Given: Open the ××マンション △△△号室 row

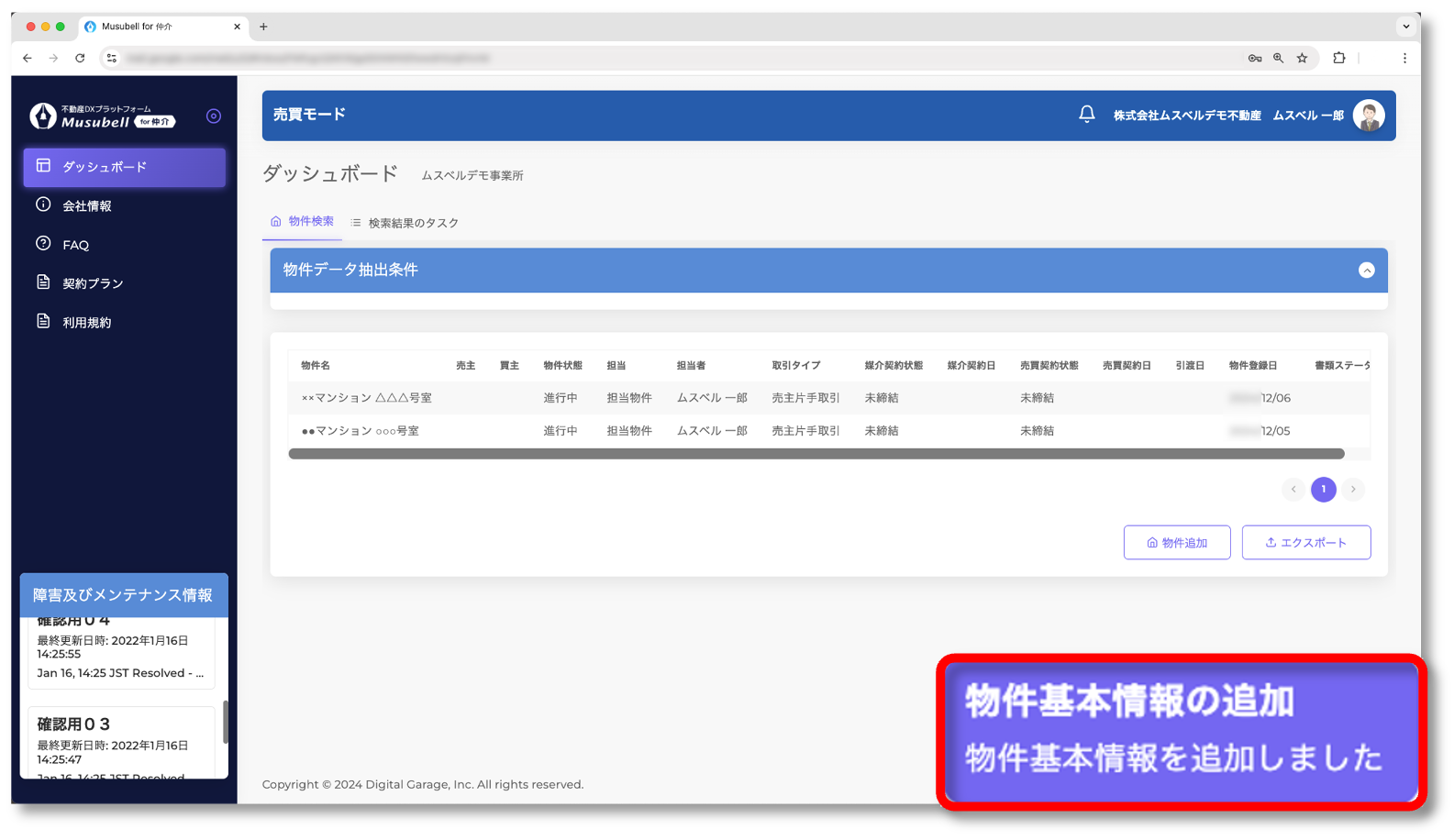Looking at the screenshot, I should (367, 398).
